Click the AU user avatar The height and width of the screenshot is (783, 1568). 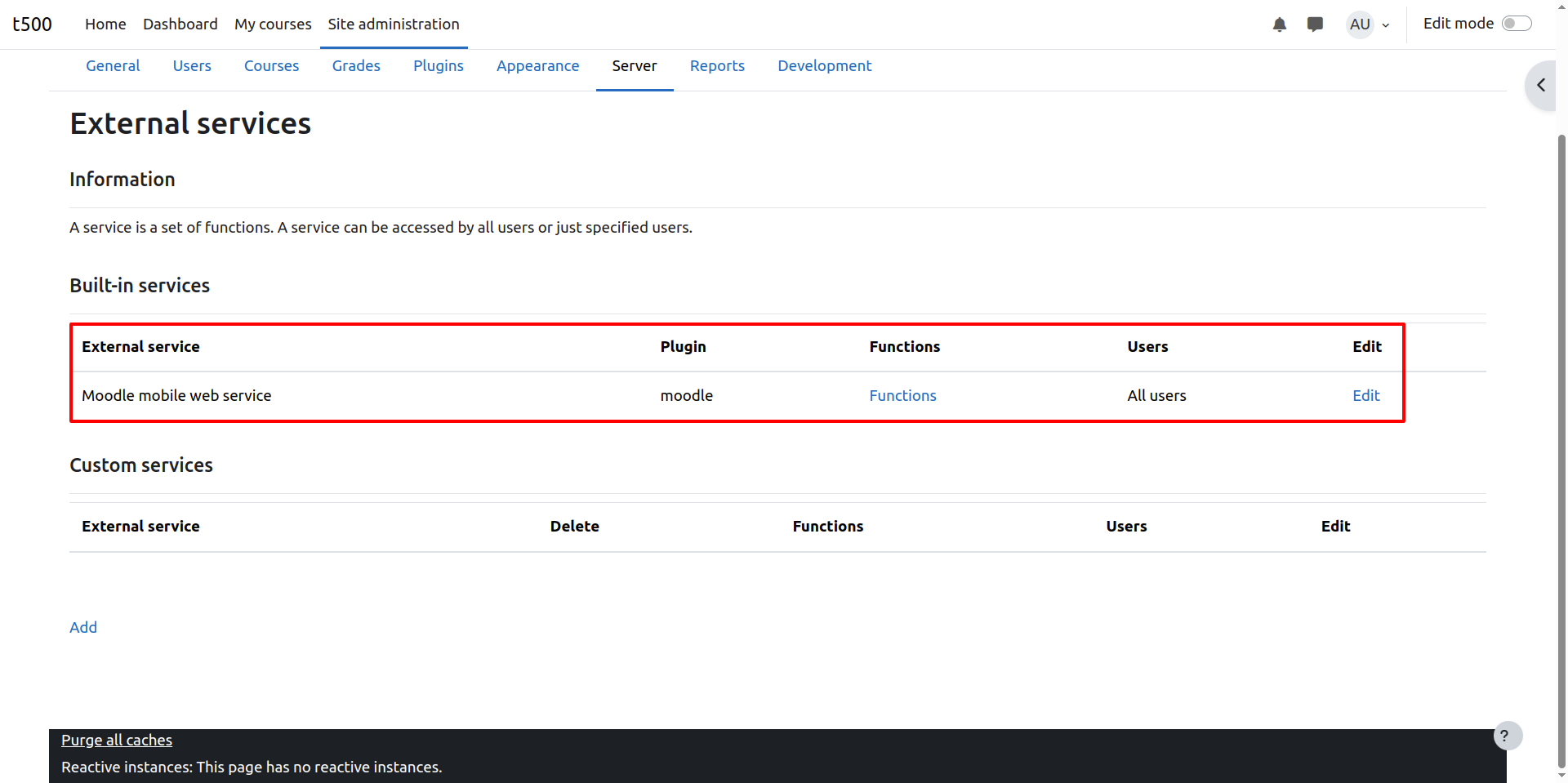pos(1360,24)
